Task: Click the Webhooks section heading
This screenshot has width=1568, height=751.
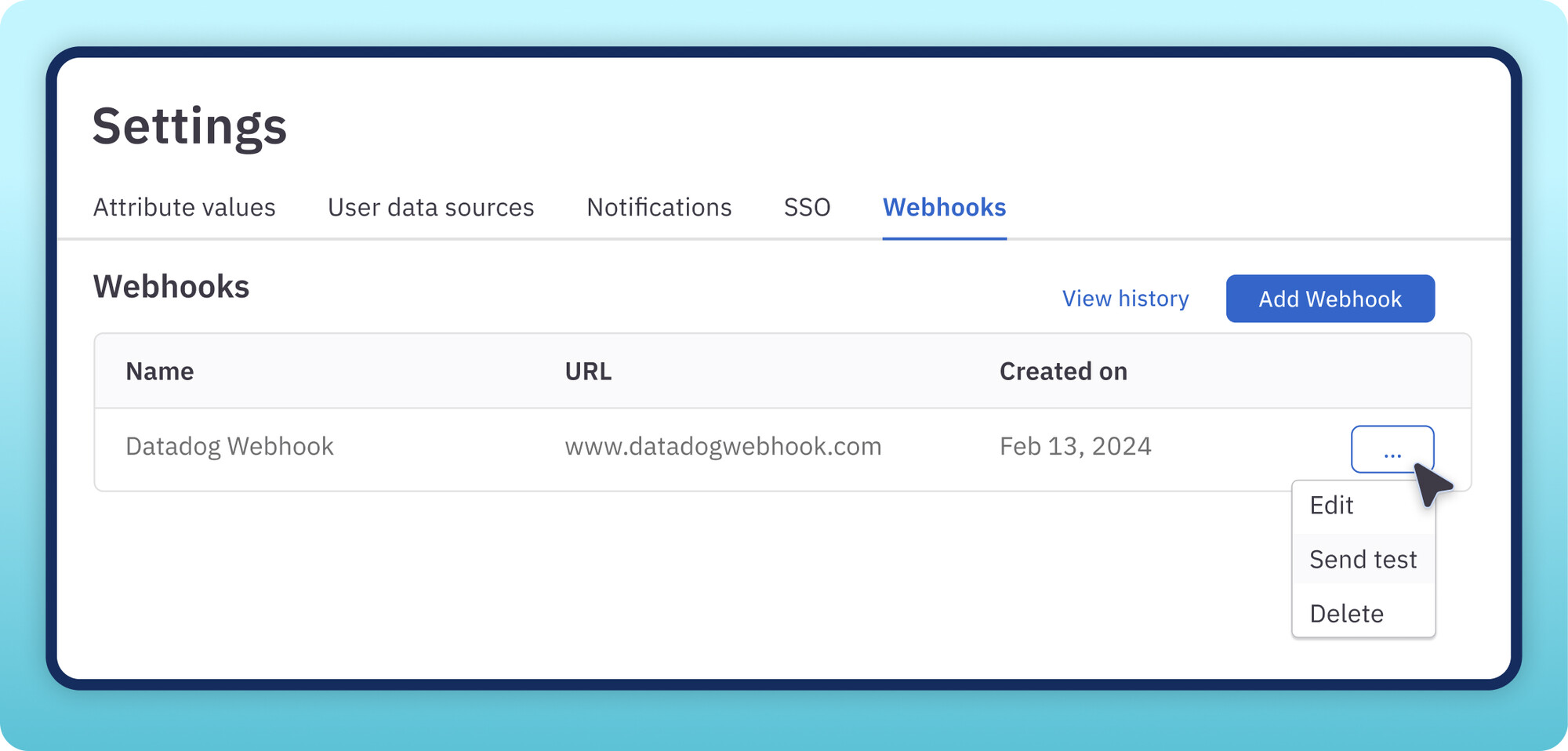Action: [x=171, y=287]
